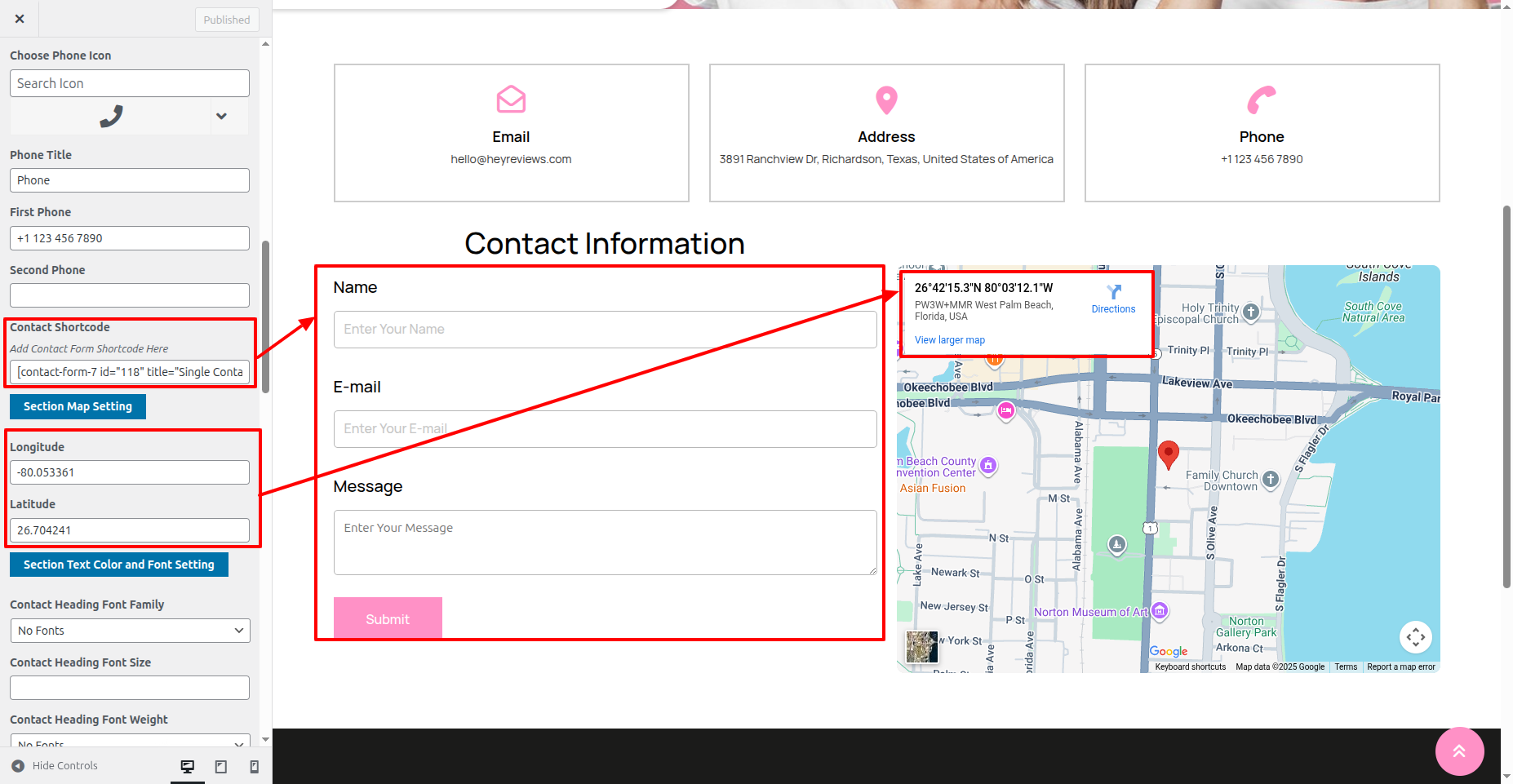Click the desktop preview device icon
Image resolution: width=1513 pixels, height=784 pixels.
188,766
